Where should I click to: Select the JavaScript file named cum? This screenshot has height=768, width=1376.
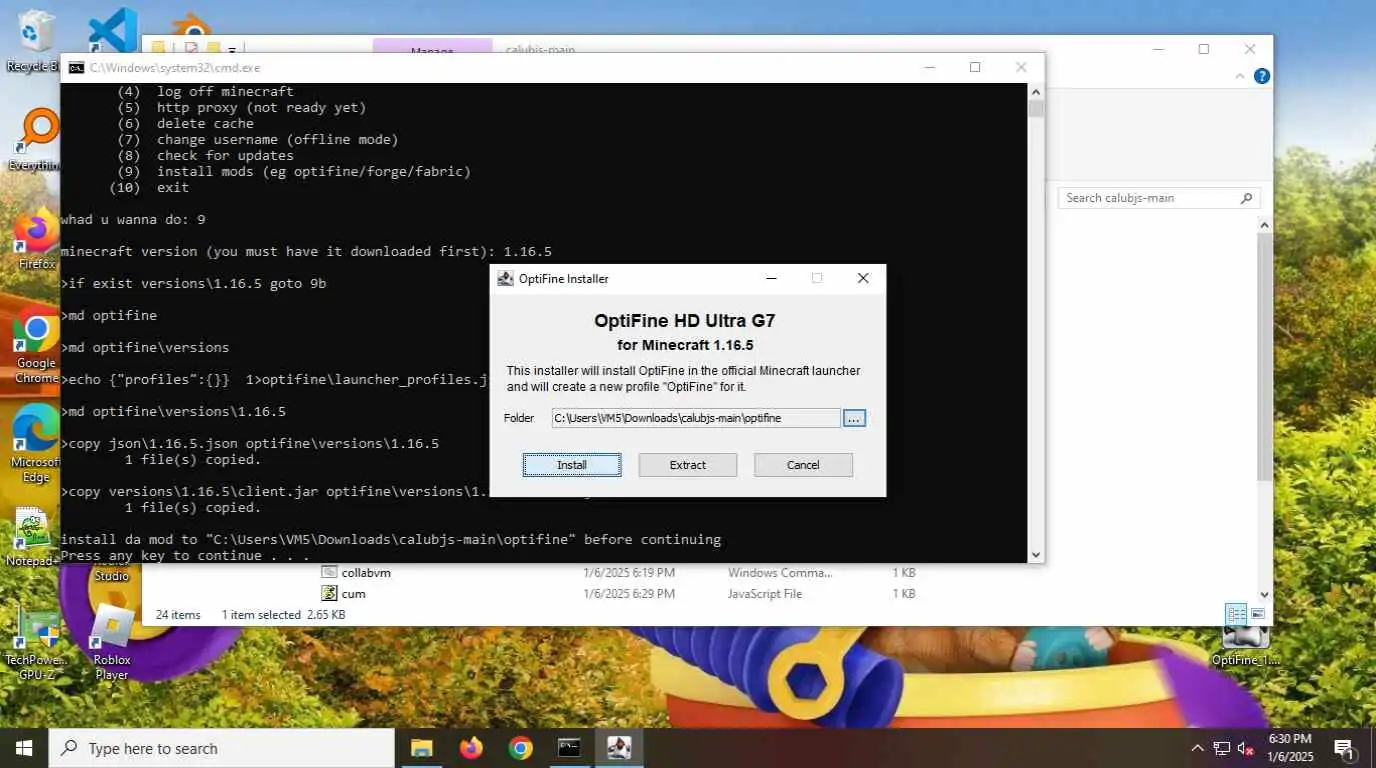(620, 594)
